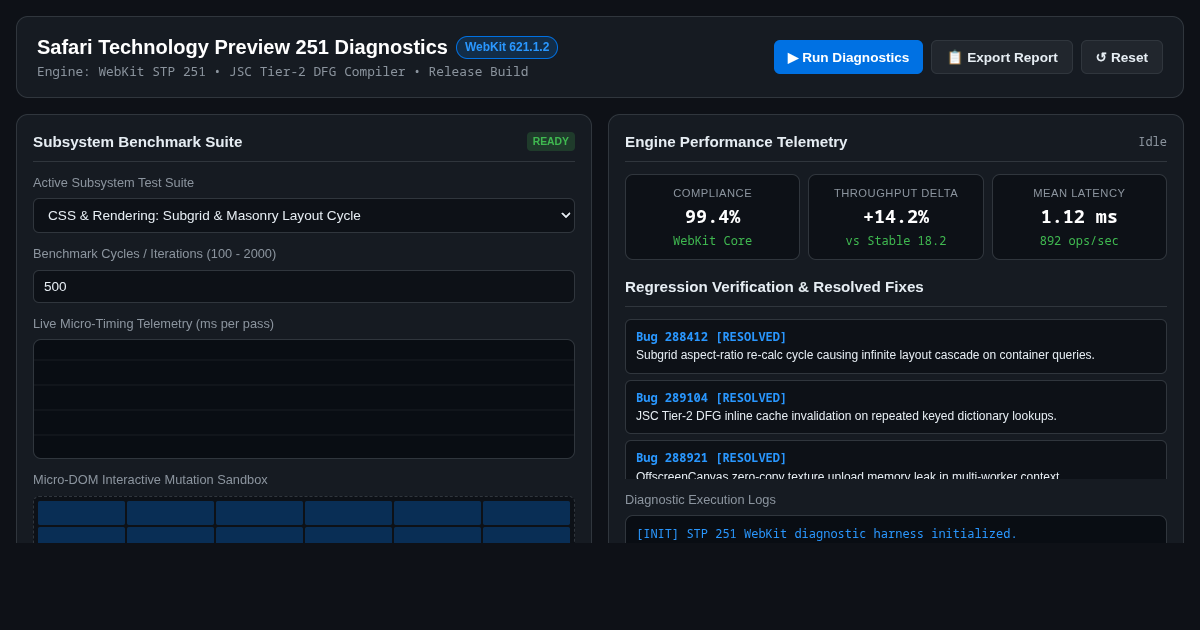Open Bug 288412 resolved entry

[896, 346]
